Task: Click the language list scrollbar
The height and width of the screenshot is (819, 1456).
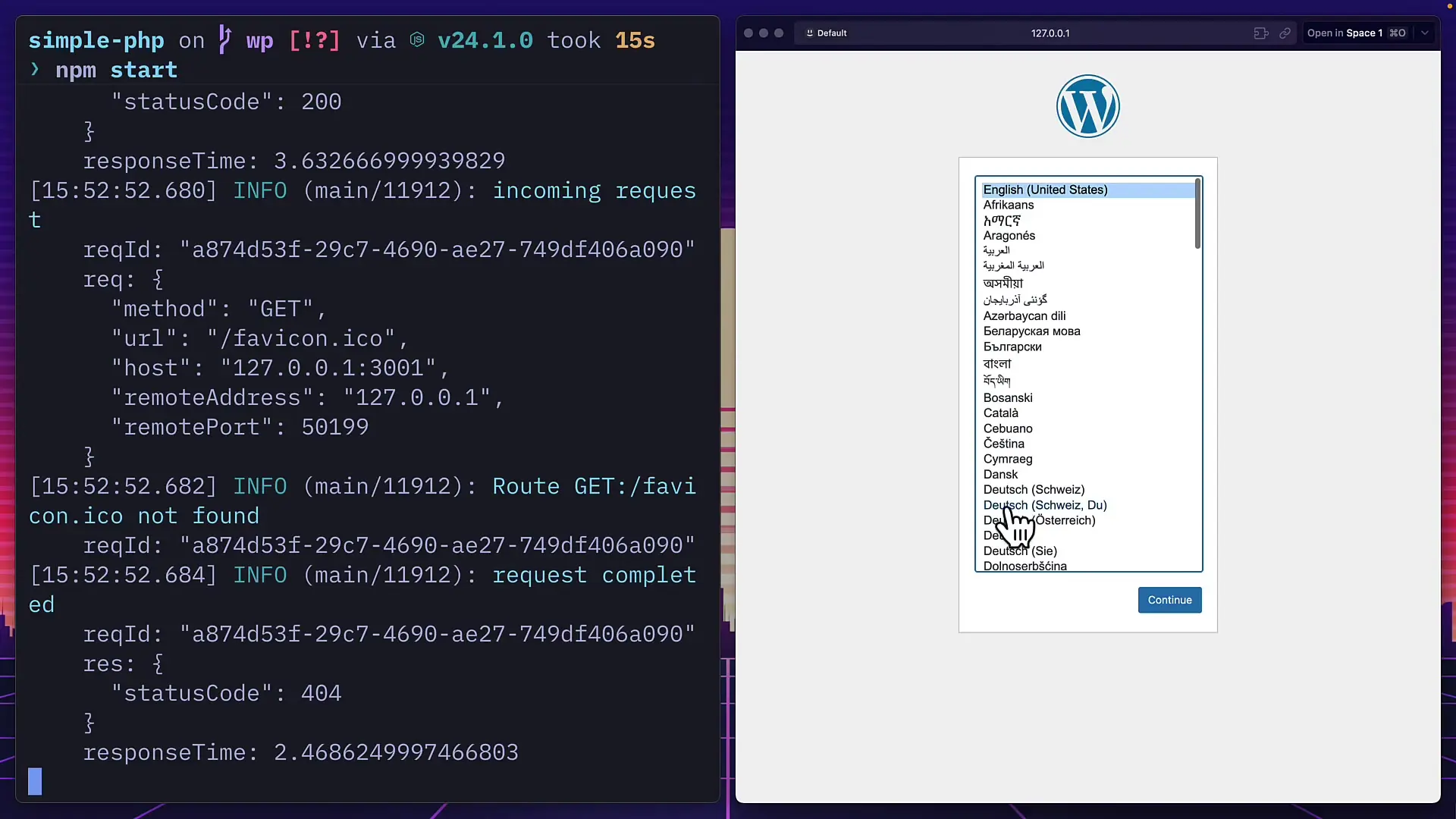Action: coord(1197,214)
